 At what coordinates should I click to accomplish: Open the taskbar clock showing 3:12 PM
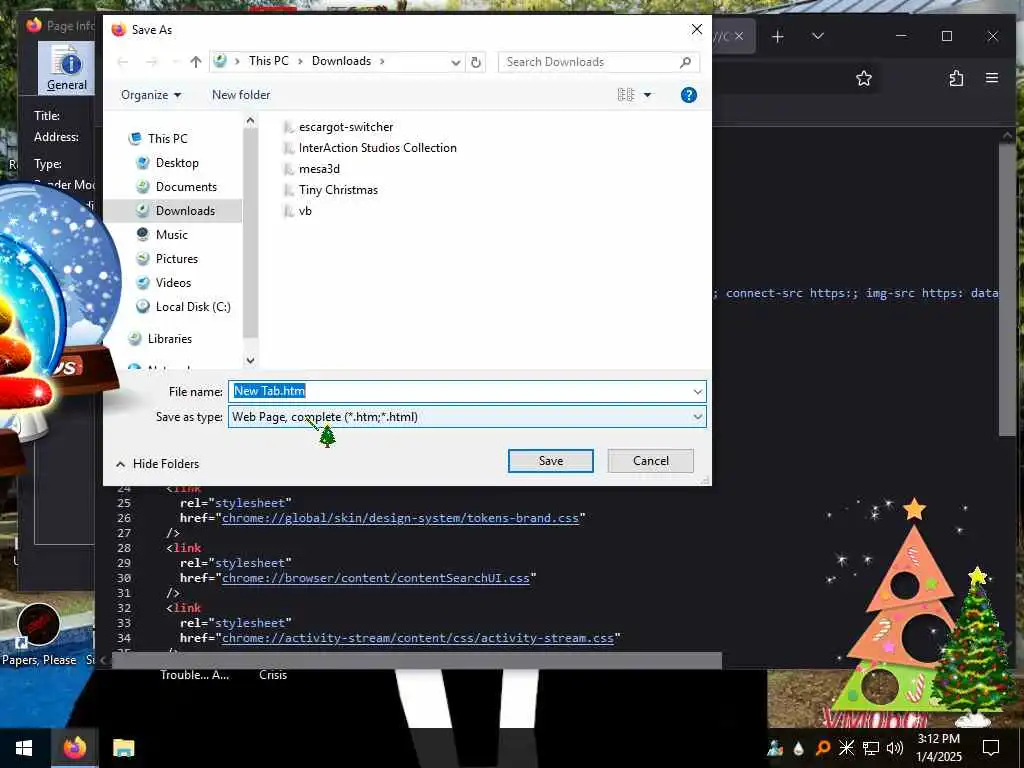[938, 748]
